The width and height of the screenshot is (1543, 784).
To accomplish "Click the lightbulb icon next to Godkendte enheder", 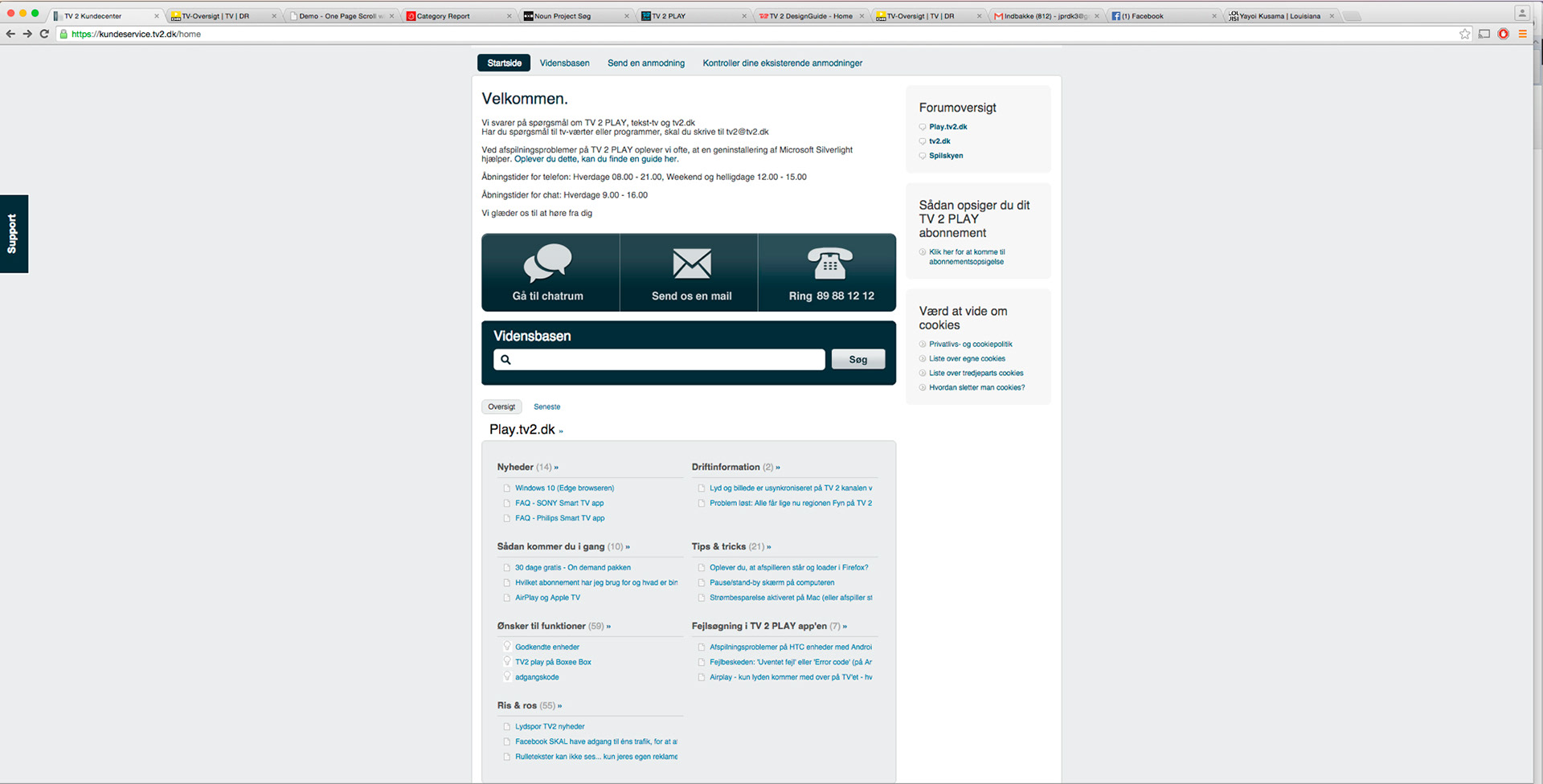I will coord(507,647).
